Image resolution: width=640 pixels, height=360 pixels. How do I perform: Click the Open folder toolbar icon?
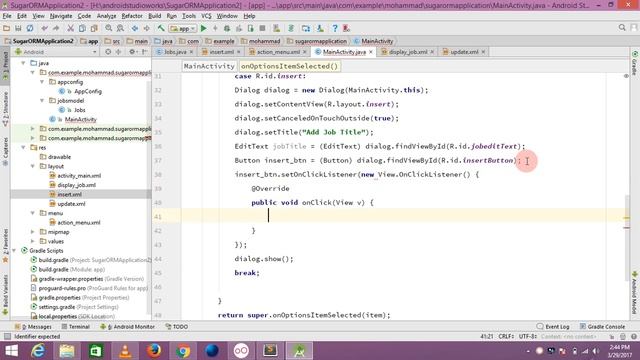tap(7, 28)
